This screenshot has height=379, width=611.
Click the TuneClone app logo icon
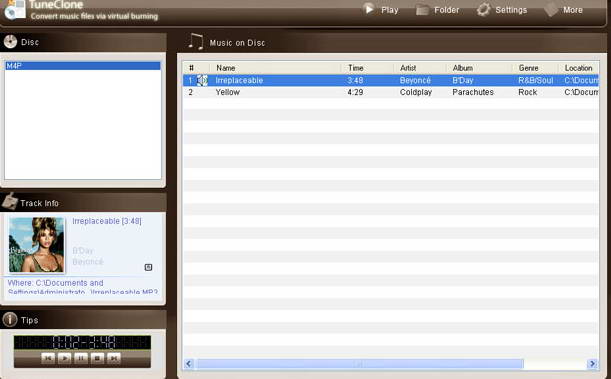[15, 9]
